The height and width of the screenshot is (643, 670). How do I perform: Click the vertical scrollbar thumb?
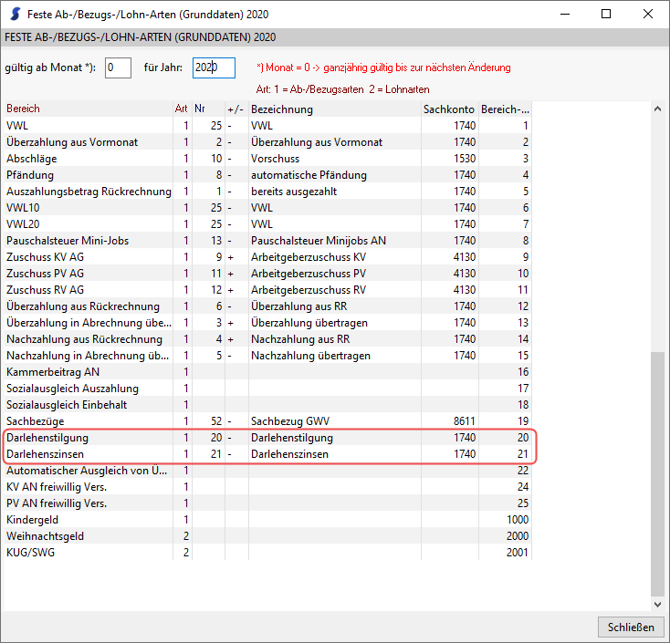pos(658,473)
